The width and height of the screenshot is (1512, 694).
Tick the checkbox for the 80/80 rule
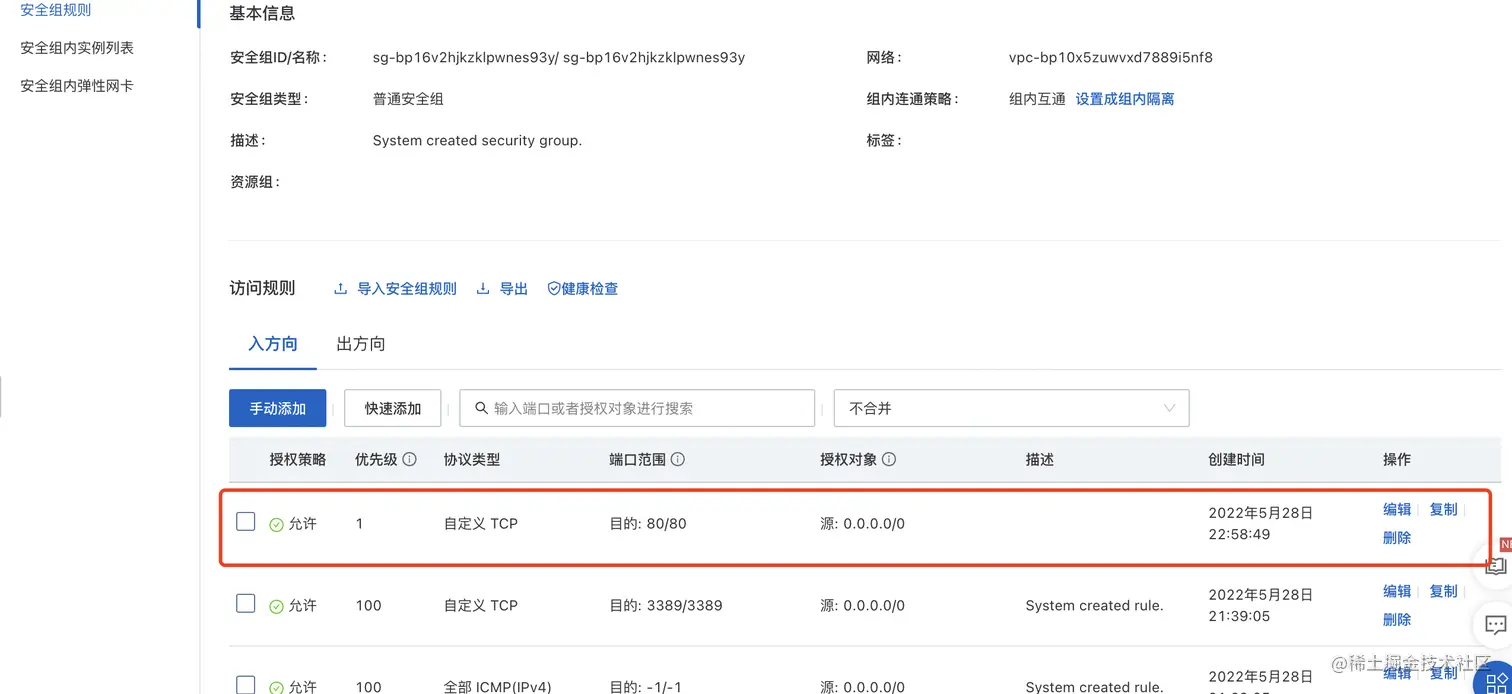tap(246, 521)
